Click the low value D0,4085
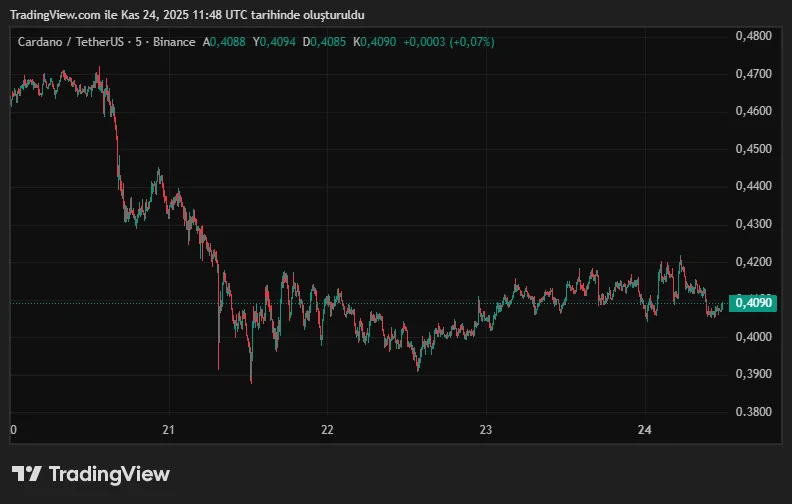Screen dimensions: 792x504 pos(328,42)
